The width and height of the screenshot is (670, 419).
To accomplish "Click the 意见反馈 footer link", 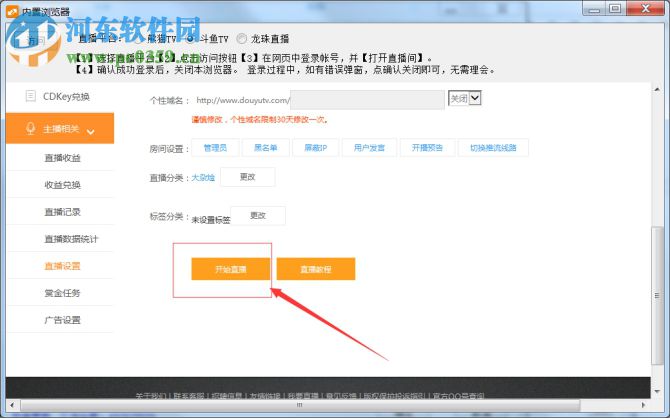I will pos(341,396).
